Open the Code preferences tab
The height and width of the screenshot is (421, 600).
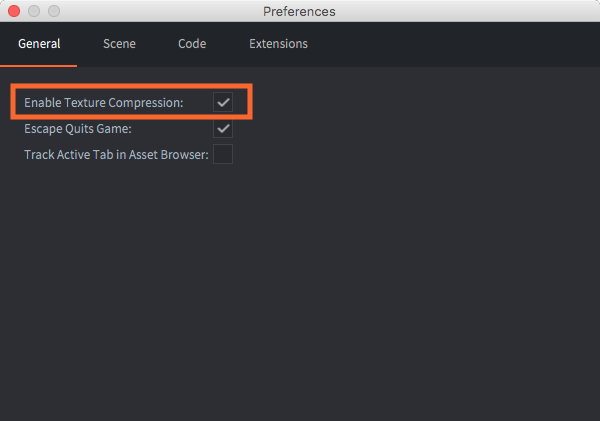coord(192,44)
